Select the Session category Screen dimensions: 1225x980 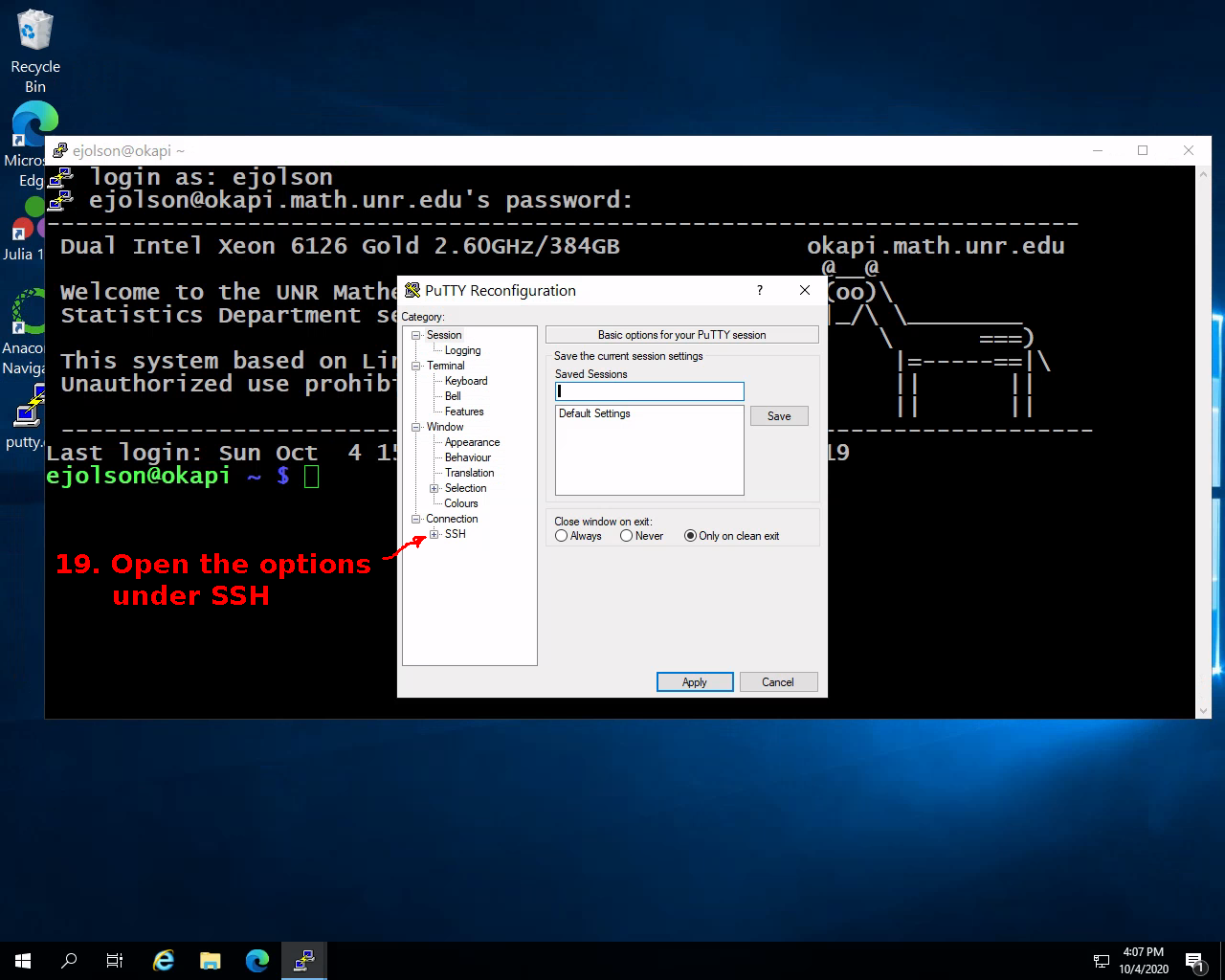pos(444,335)
